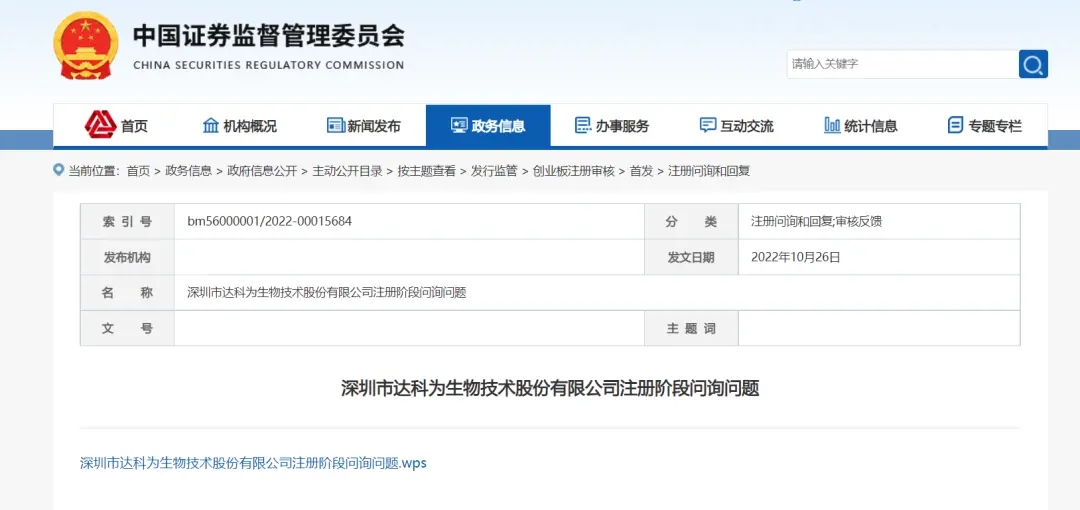The image size is (1080, 510).
Task: Click the newspaper icon beside 新闻发布
Action: pyautogui.click(x=335, y=125)
